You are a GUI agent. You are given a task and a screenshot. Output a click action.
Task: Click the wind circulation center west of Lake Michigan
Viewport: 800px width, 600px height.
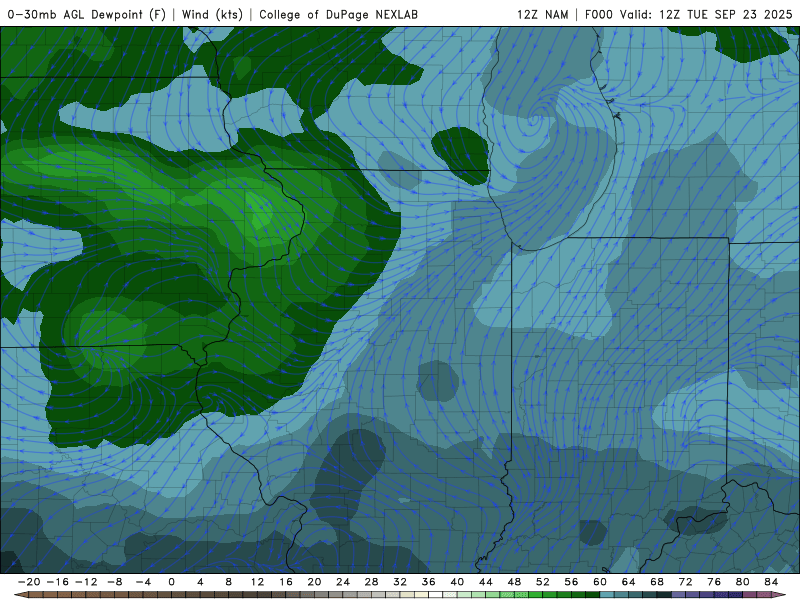click(x=535, y=121)
